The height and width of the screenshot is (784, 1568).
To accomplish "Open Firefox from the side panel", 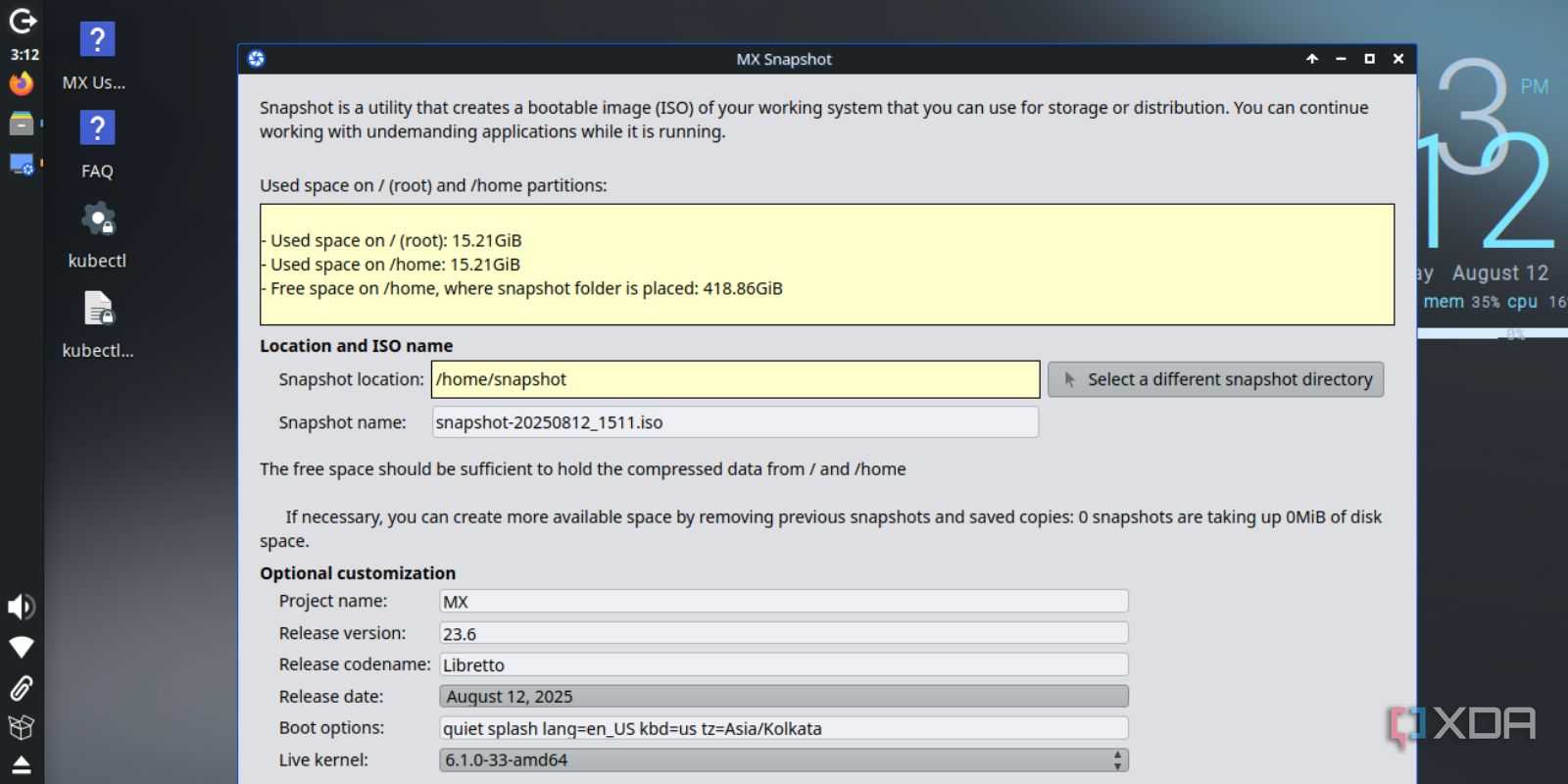I will [22, 84].
